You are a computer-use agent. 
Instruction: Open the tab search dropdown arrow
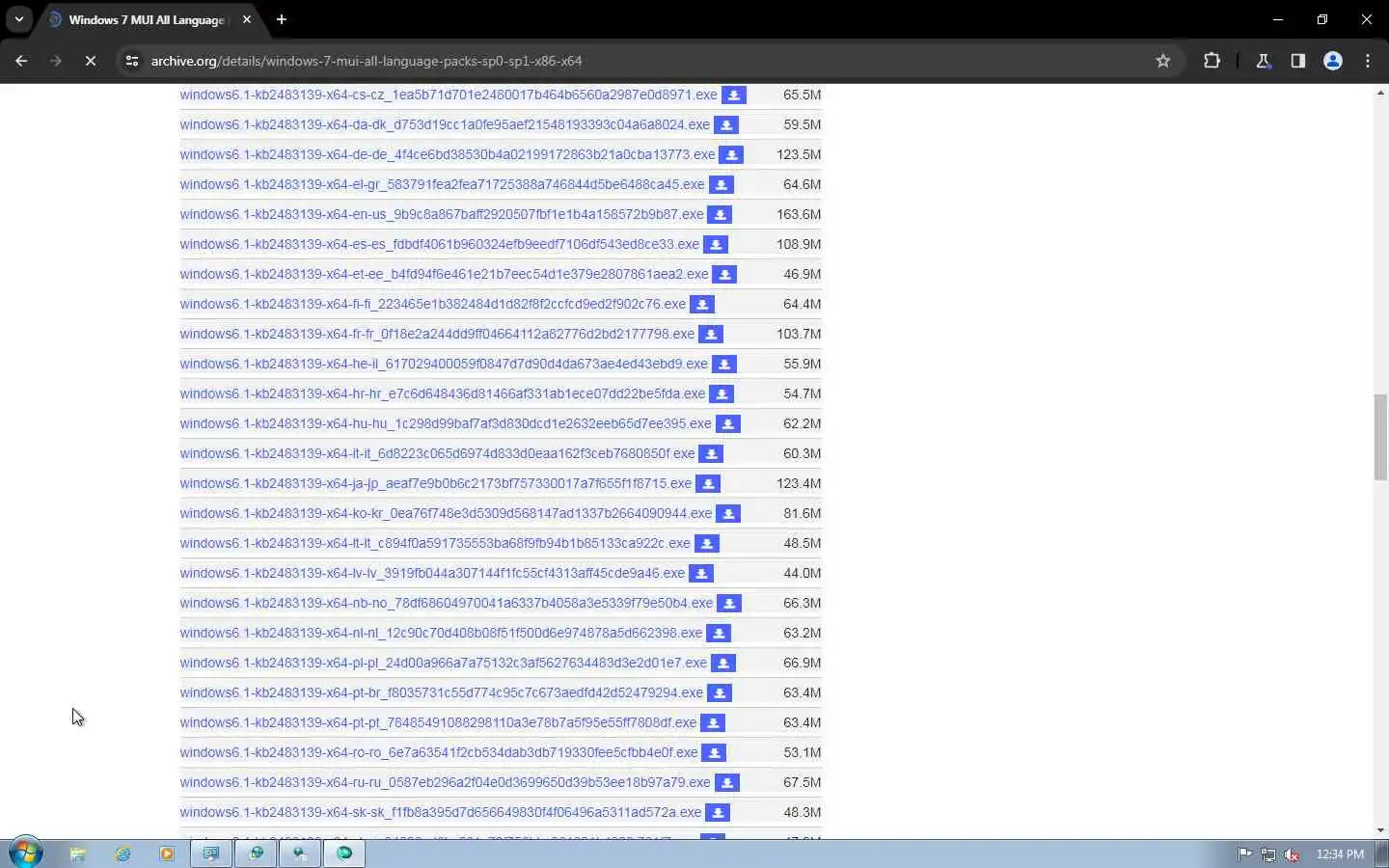click(18, 19)
